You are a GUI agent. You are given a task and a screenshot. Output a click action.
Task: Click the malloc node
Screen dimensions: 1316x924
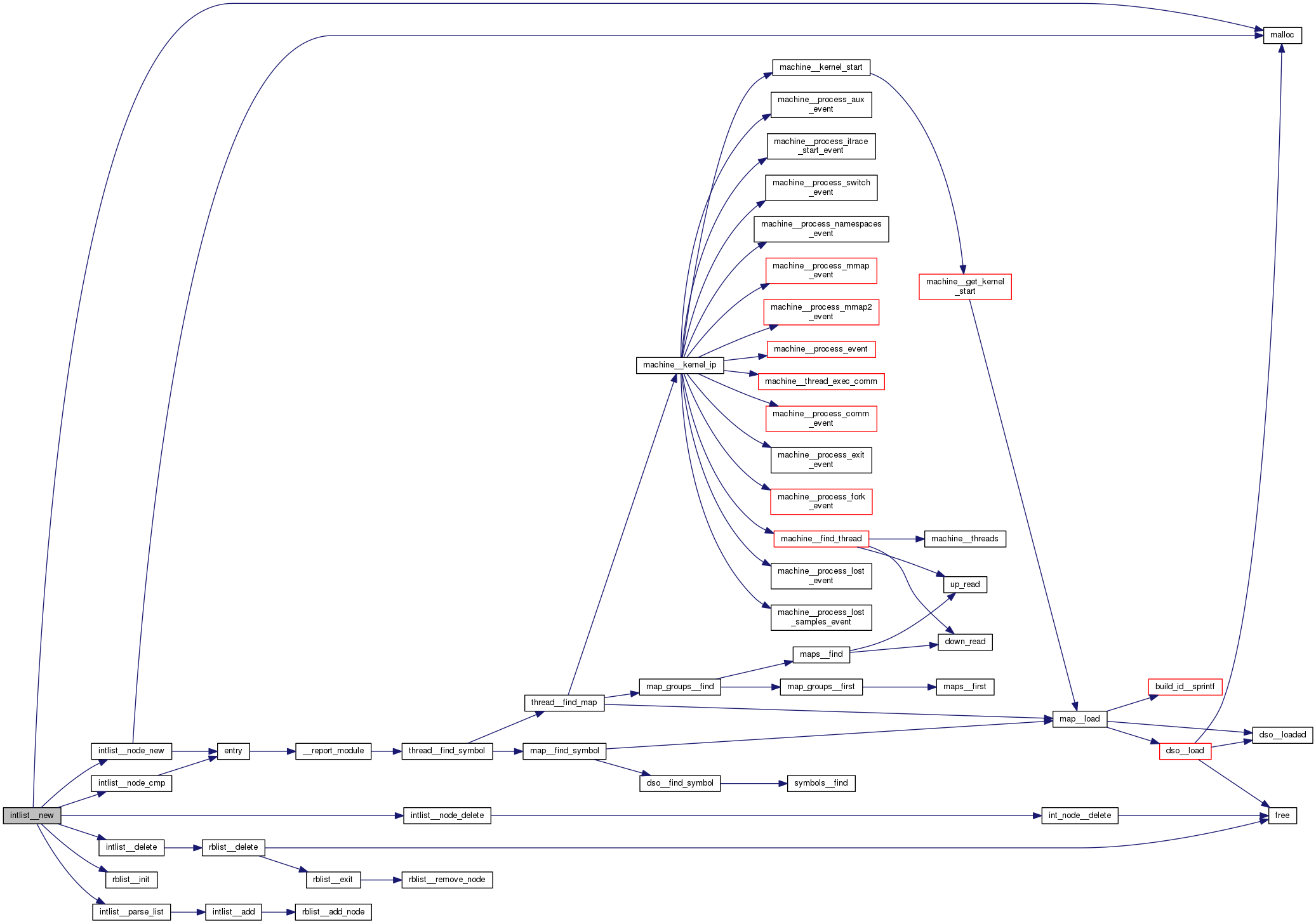click(1282, 36)
